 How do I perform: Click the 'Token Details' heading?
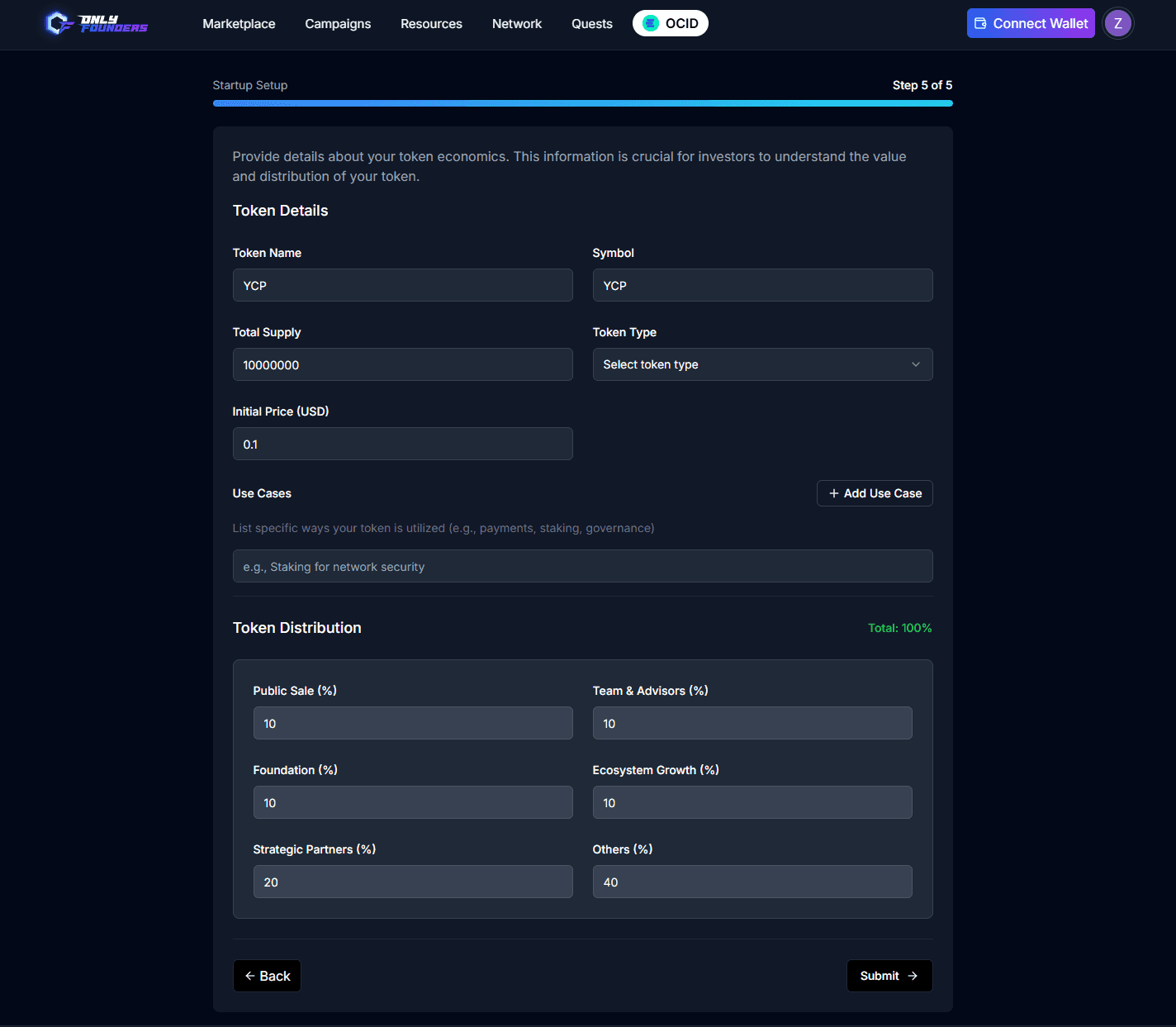click(281, 211)
